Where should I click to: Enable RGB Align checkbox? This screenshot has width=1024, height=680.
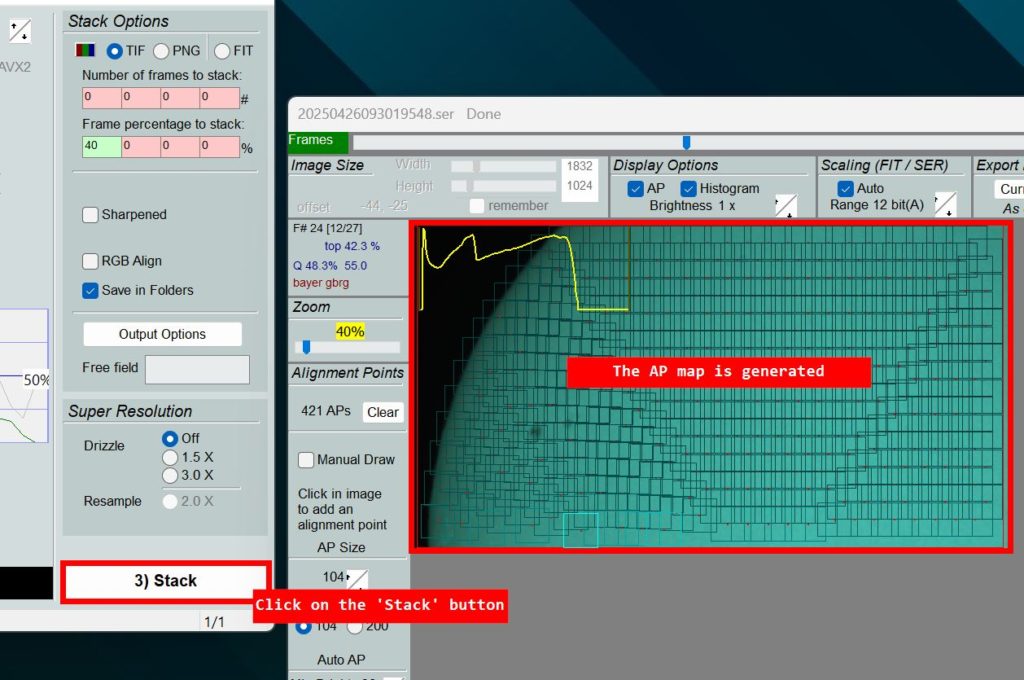[x=90, y=261]
